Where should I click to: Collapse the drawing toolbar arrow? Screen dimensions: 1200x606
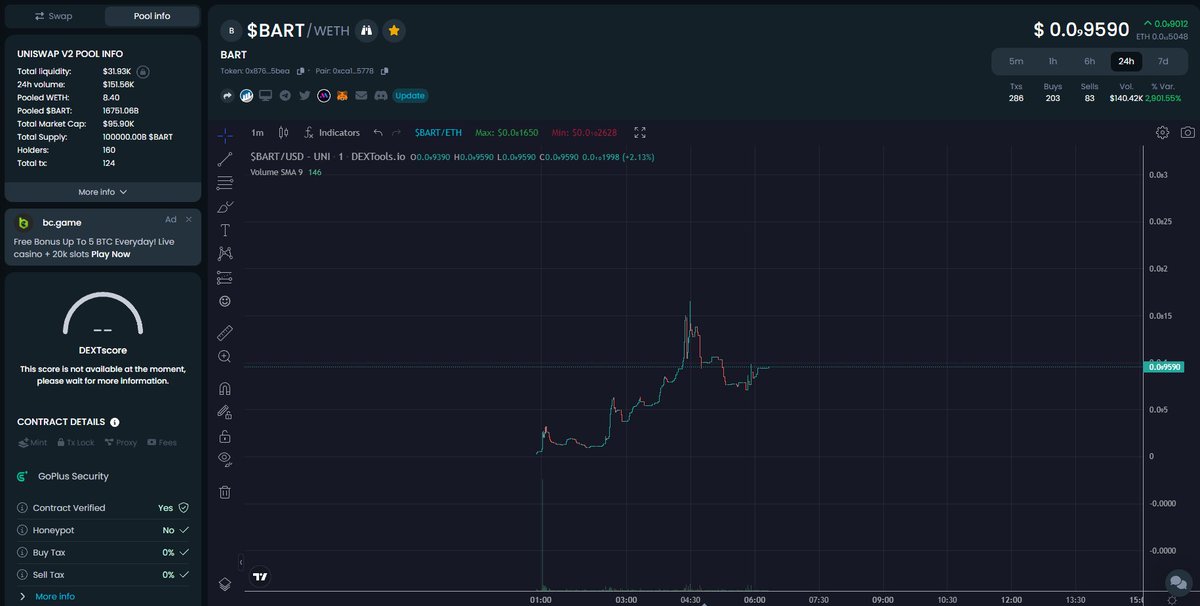point(241,562)
